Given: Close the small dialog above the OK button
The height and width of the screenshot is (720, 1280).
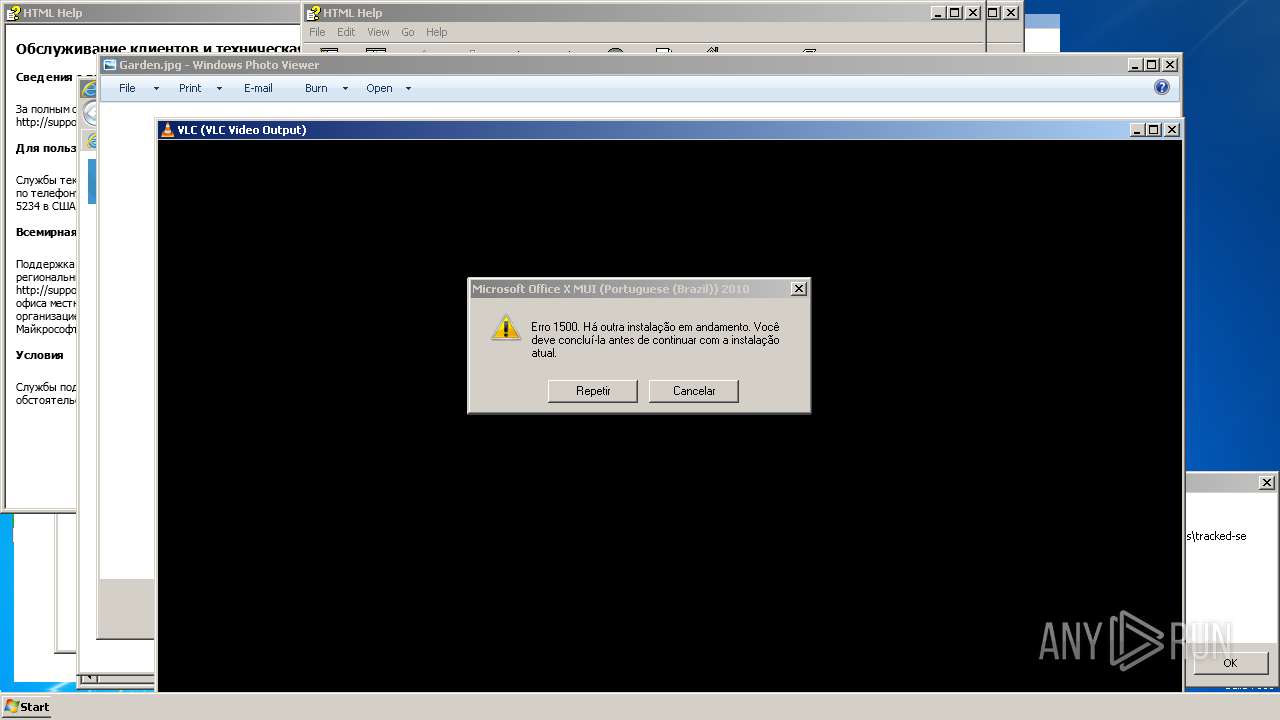Looking at the screenshot, I should pos(1266,483).
